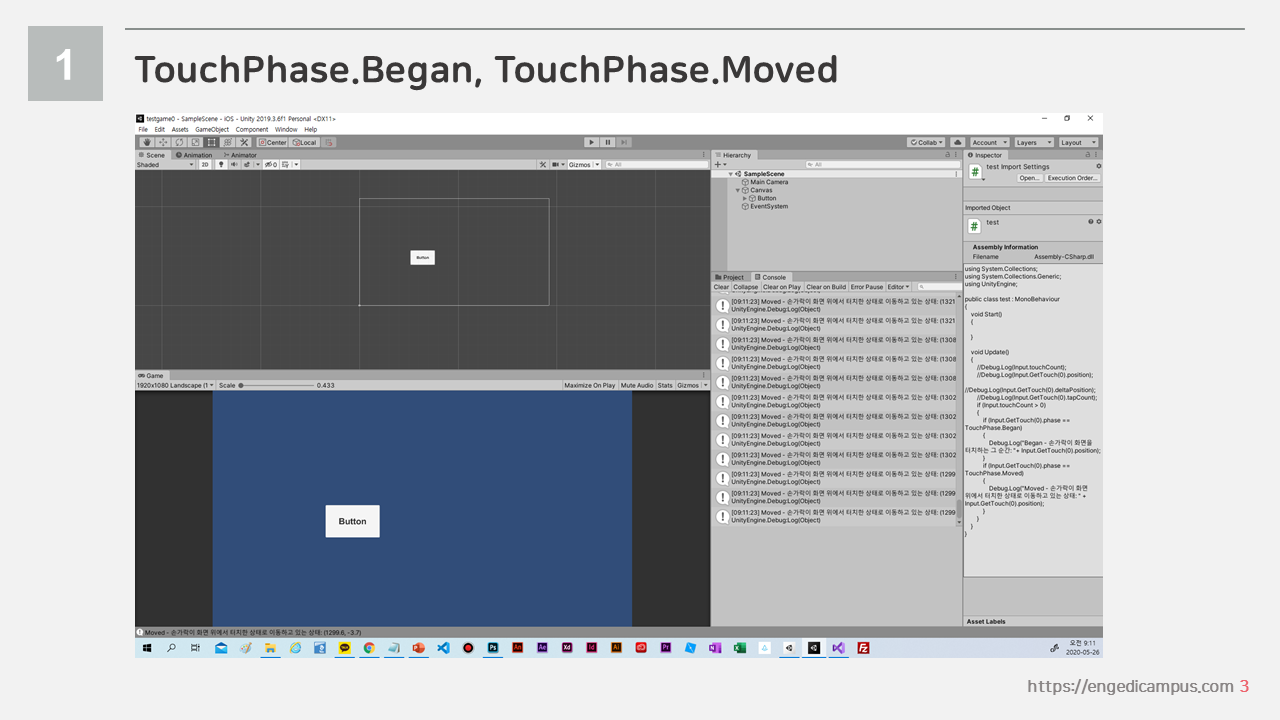Click the Open... button in Inspector
The width and height of the screenshot is (1280, 720).
coord(1030,178)
